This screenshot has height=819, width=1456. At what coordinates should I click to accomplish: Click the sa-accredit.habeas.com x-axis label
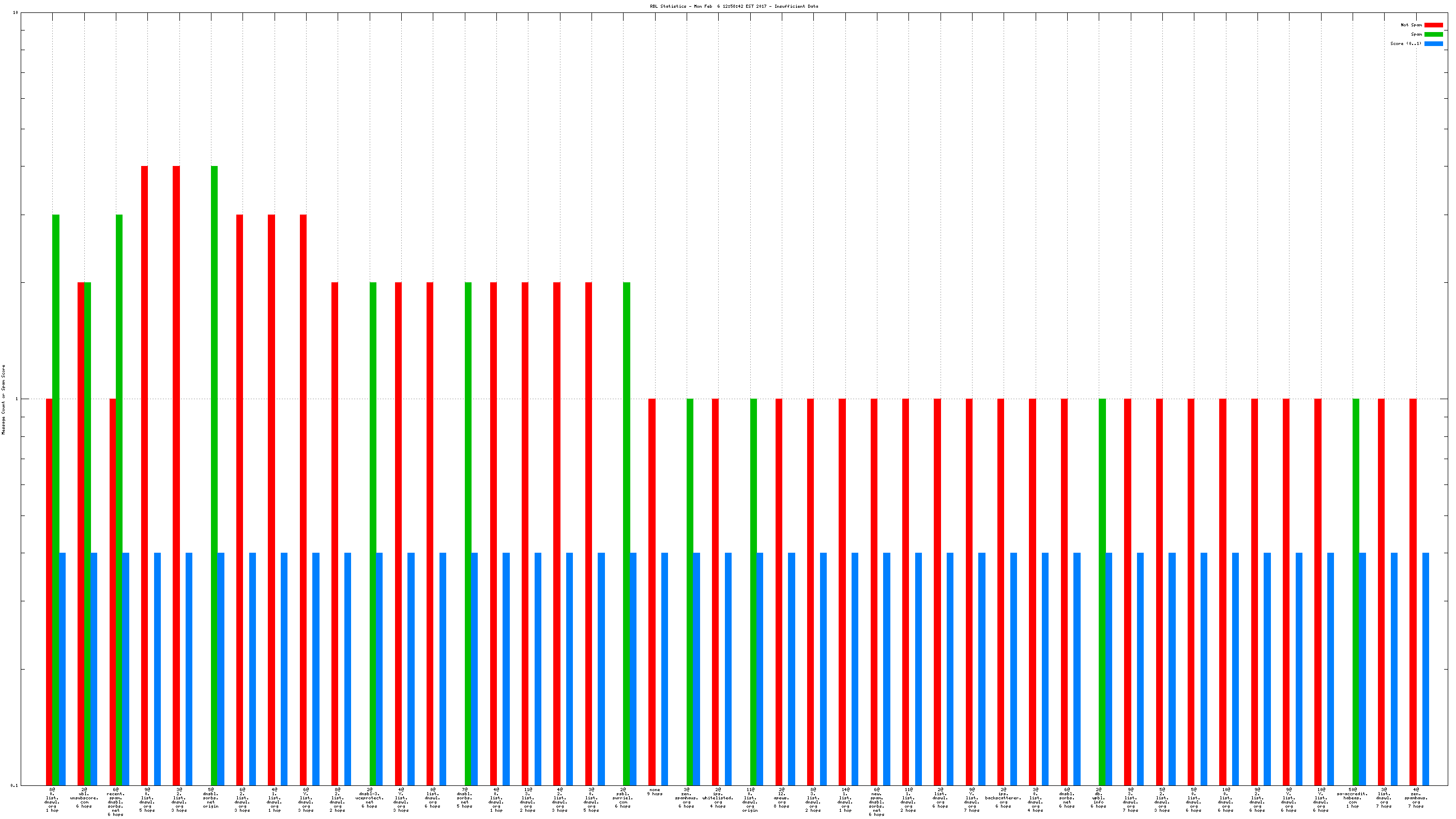click(1352, 797)
